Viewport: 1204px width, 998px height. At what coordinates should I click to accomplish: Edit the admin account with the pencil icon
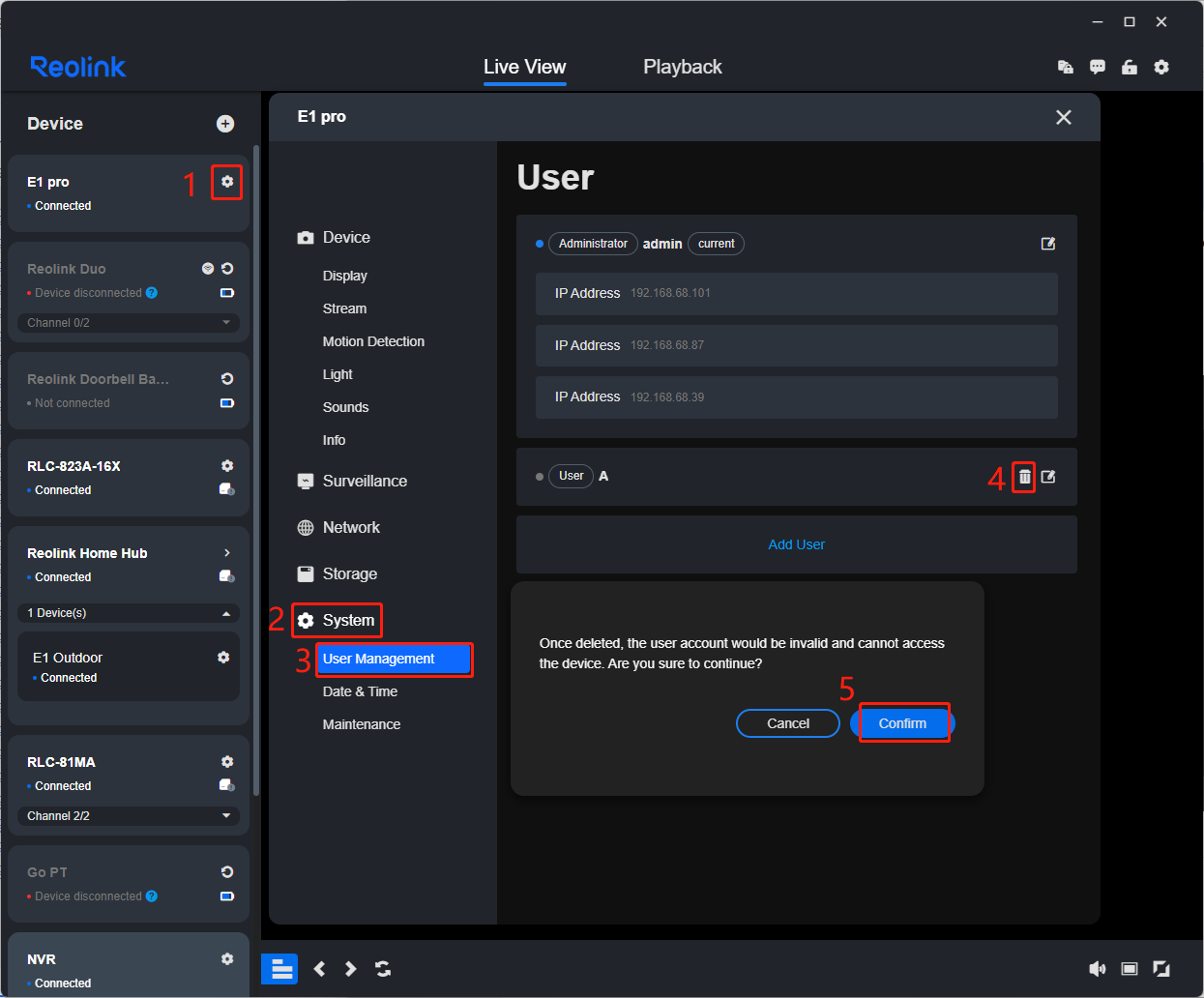pyautogui.click(x=1048, y=244)
